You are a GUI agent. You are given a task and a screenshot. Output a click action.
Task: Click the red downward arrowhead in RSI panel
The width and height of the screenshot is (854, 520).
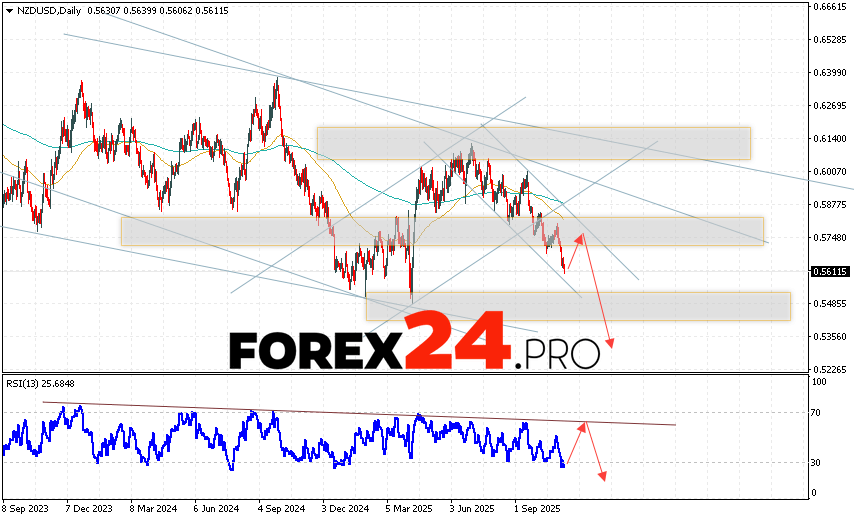point(603,474)
